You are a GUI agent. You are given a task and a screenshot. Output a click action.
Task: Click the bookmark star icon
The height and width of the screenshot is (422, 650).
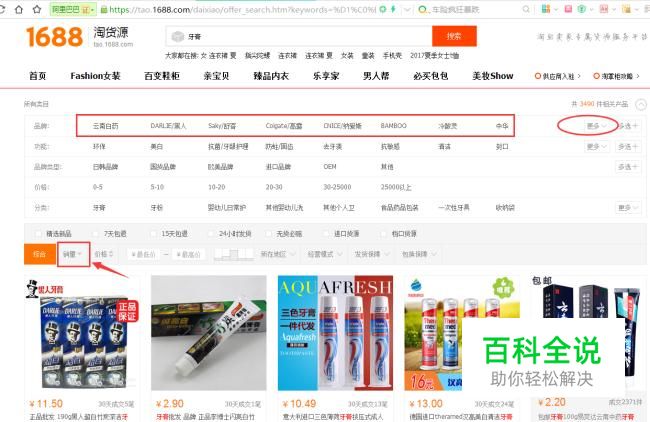click(x=37, y=9)
